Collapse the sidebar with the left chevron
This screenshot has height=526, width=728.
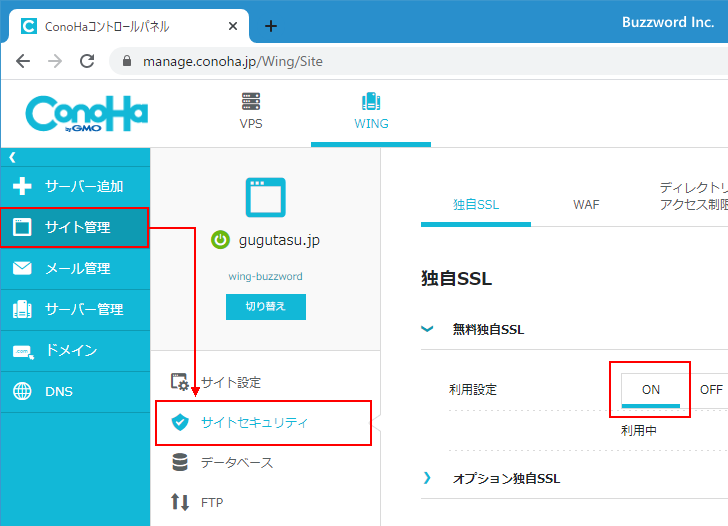(x=13, y=157)
